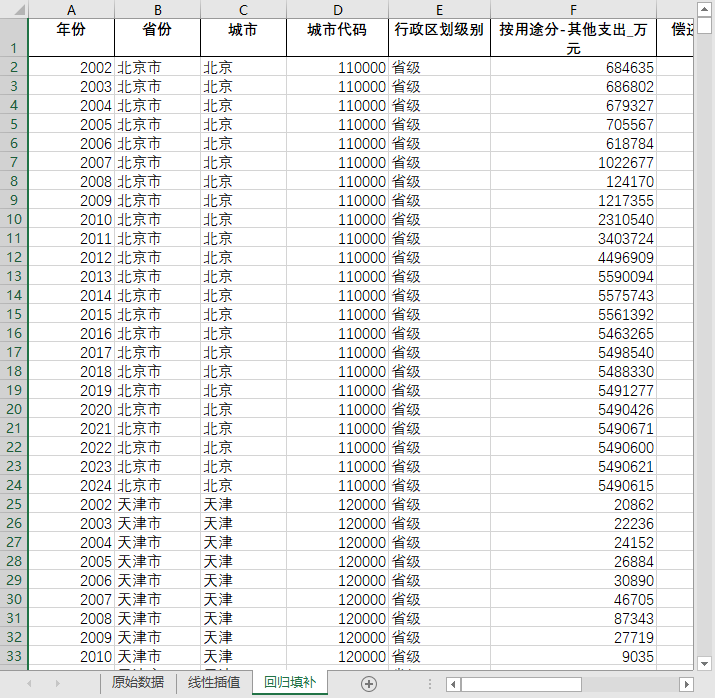Select cell with value 87343

click(x=574, y=618)
